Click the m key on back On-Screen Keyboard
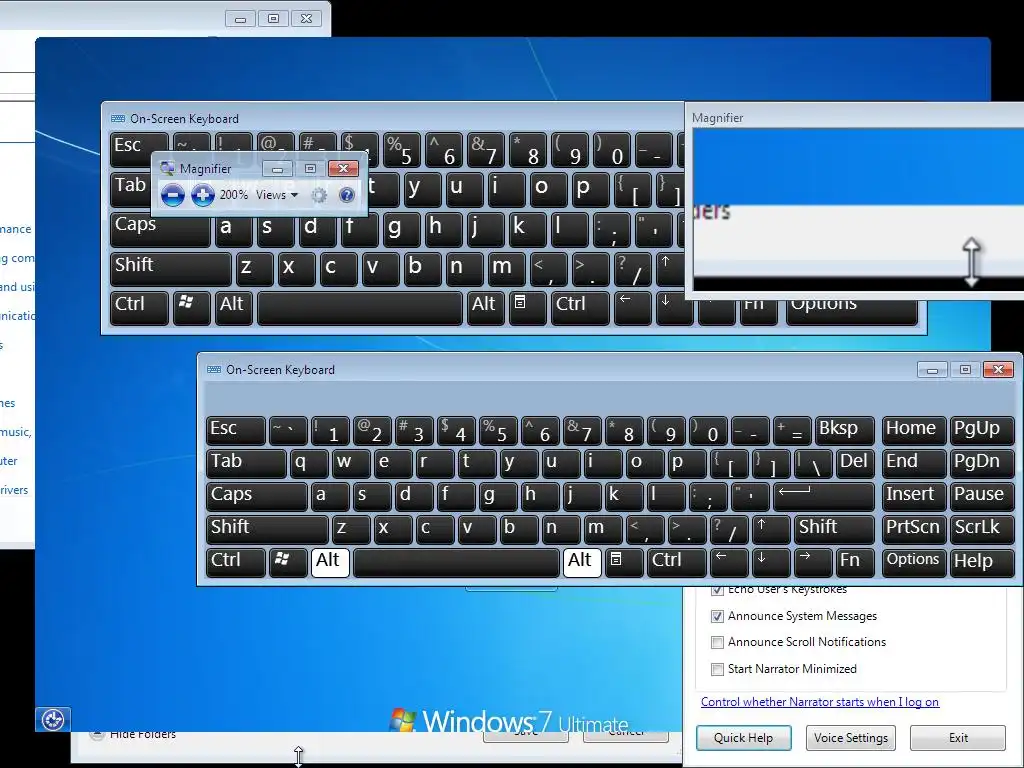1024x768 pixels. click(505, 269)
